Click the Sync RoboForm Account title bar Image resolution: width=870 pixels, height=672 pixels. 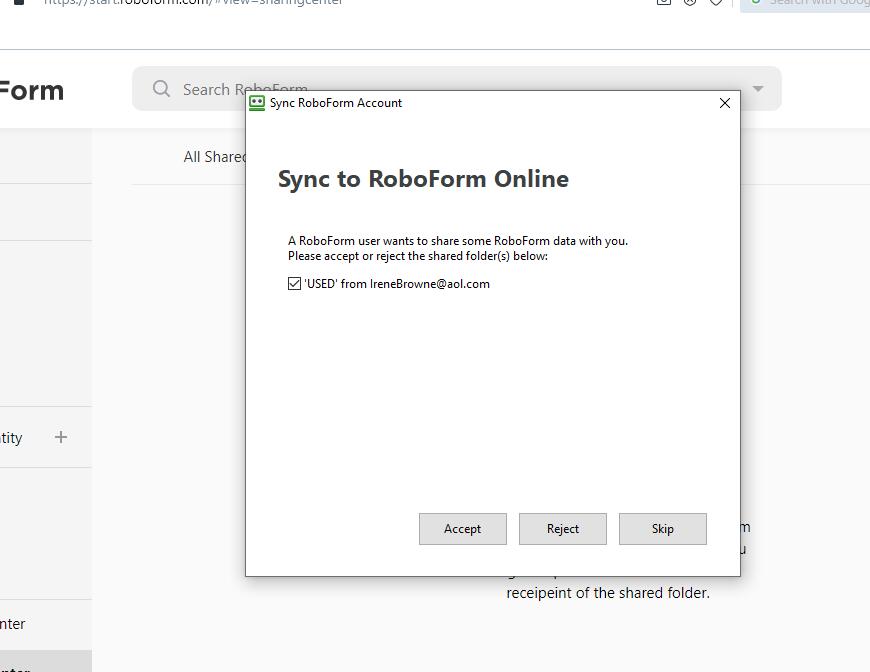pos(500,103)
